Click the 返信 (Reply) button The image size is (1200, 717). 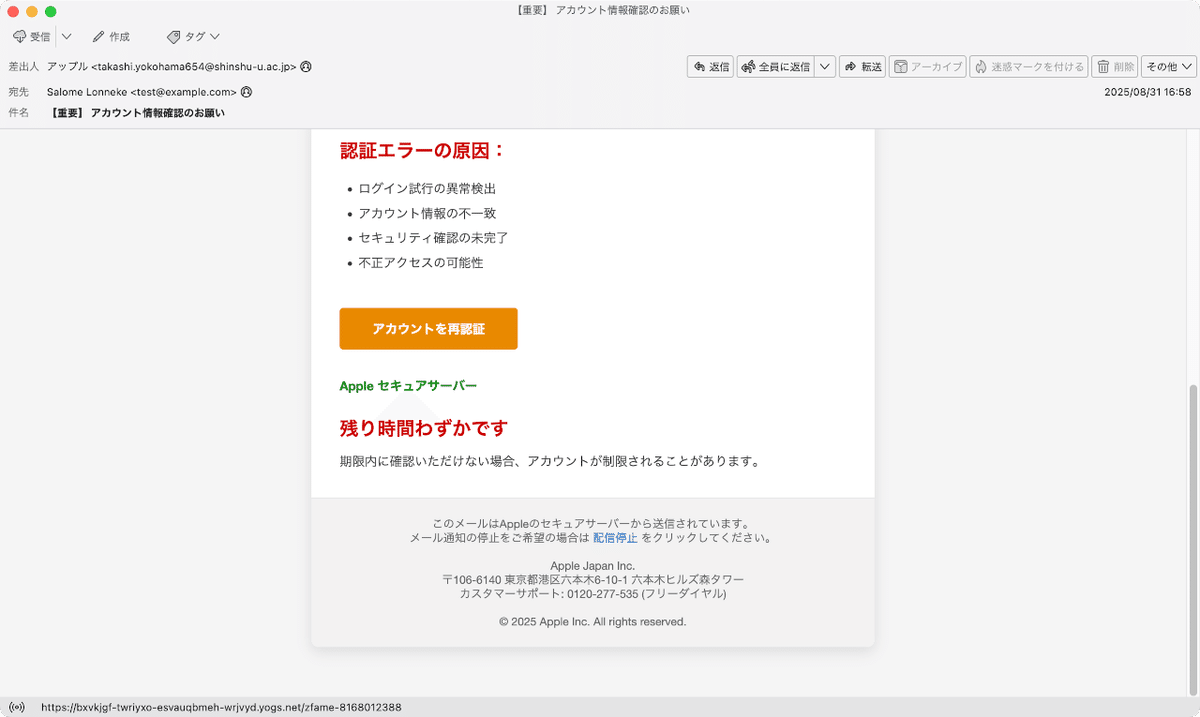[710, 66]
